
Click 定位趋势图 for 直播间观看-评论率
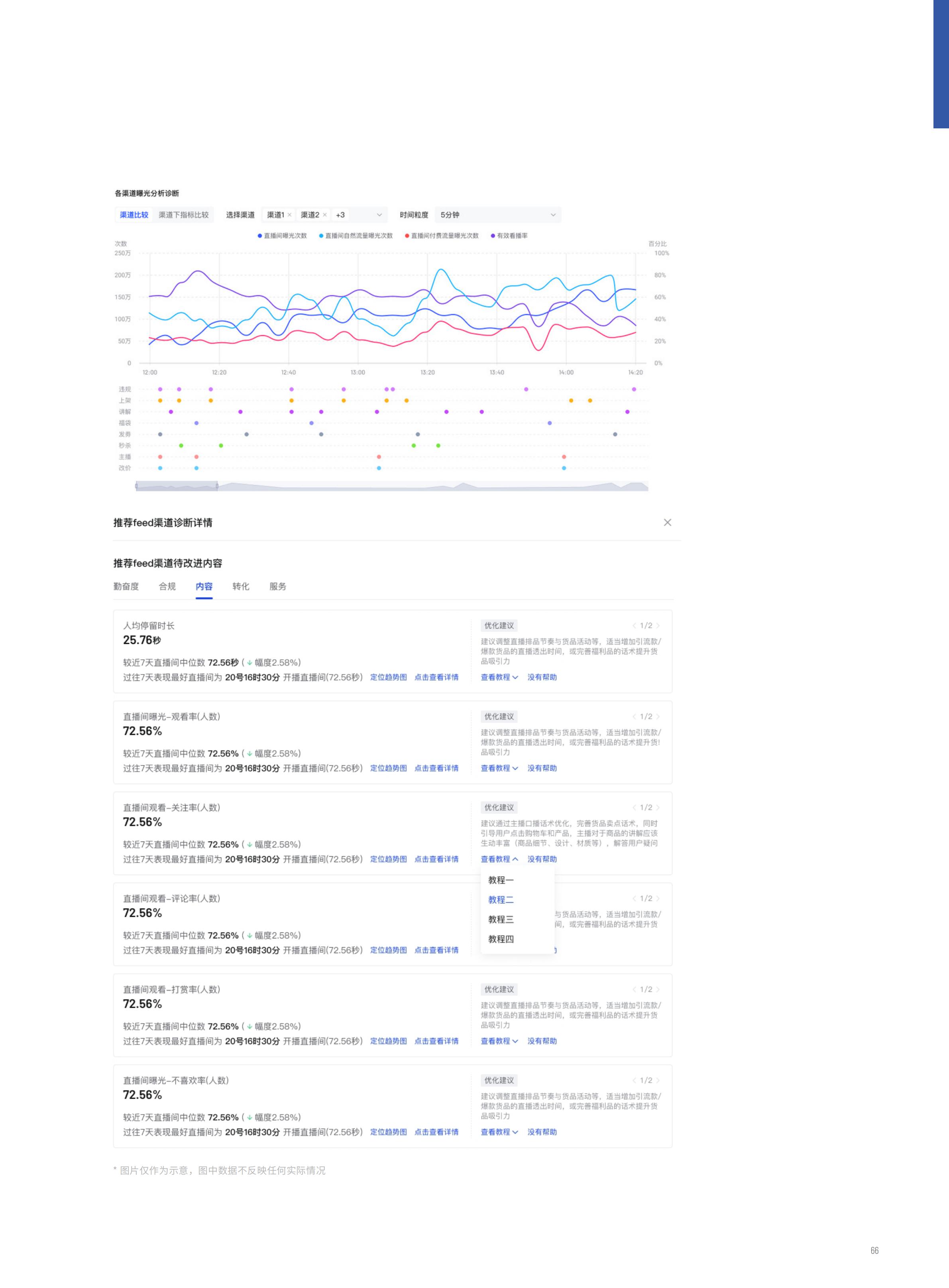[388, 950]
